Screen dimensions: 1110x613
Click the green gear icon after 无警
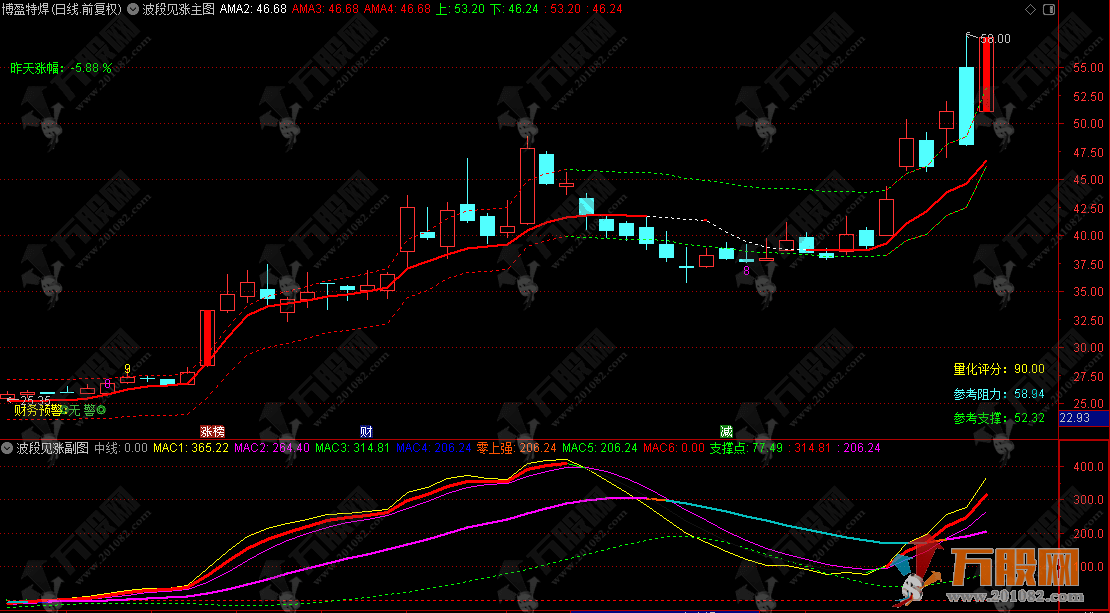click(x=101, y=409)
